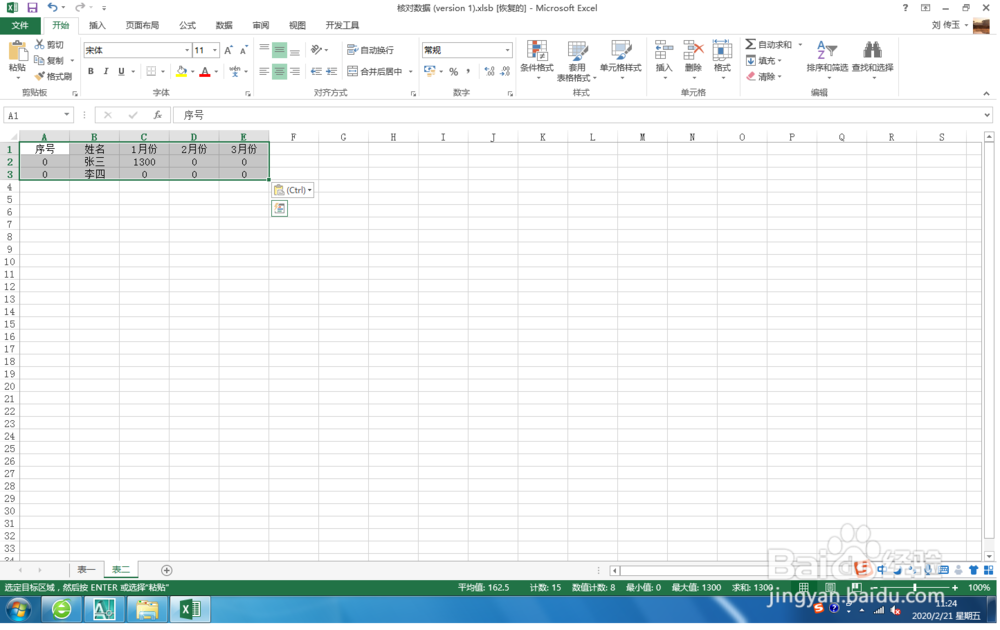Switch to Developer (开发工具) tab
Viewport: 1000px width, 630px height.
coord(342,25)
